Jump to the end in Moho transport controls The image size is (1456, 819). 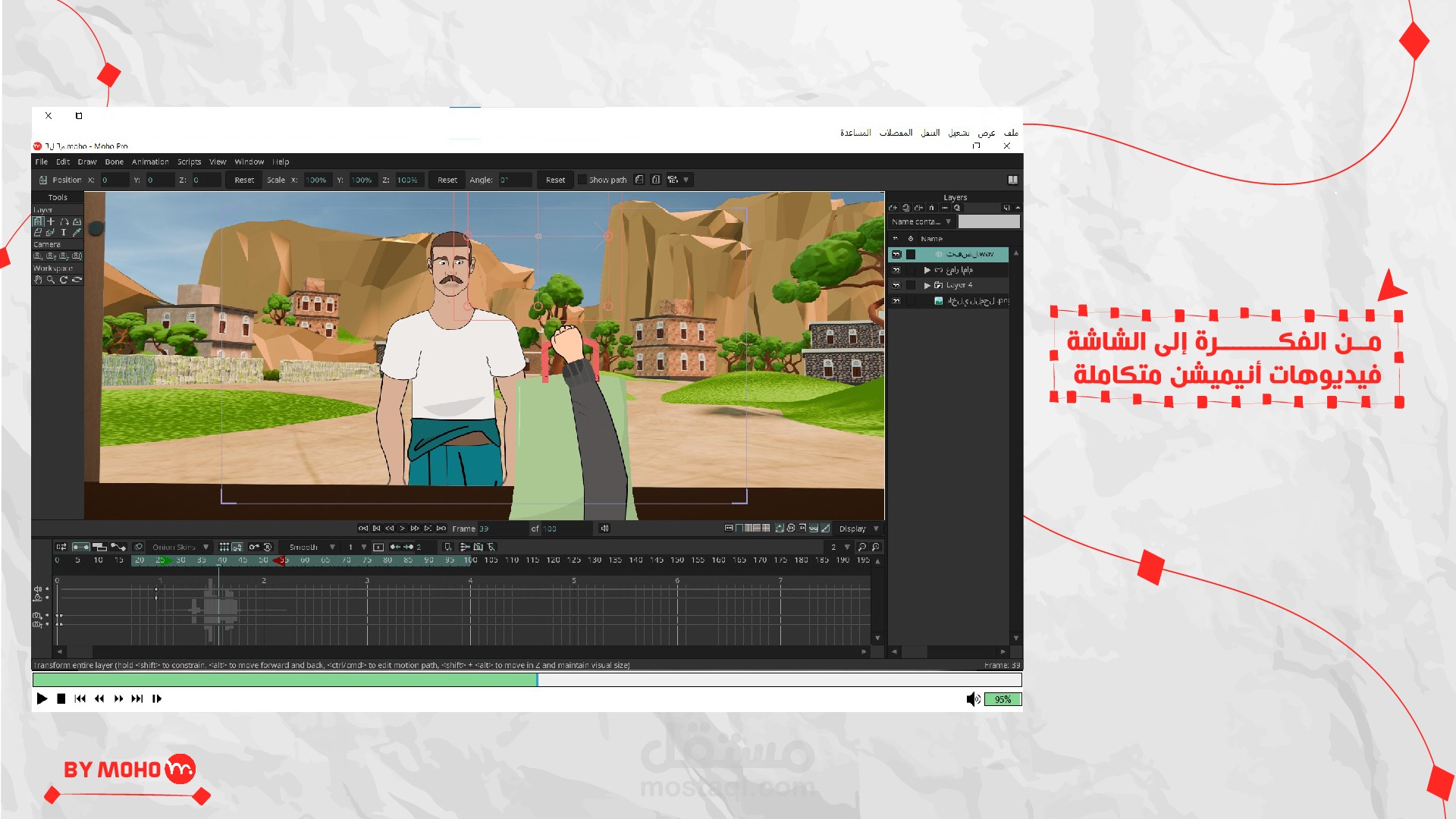tap(441, 529)
